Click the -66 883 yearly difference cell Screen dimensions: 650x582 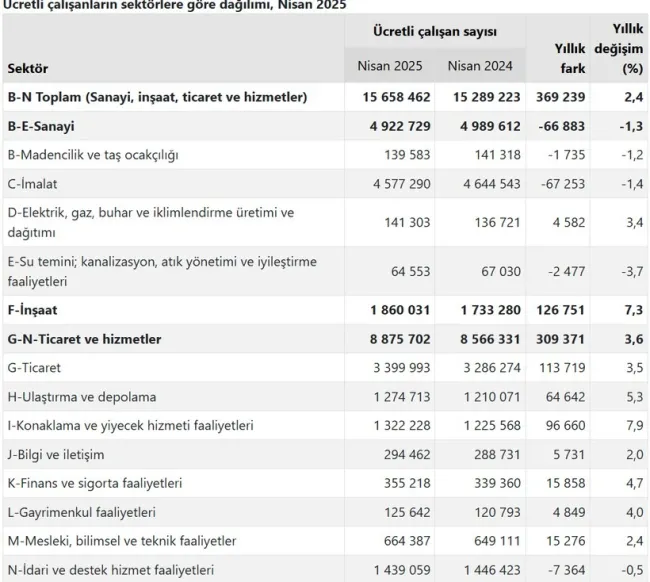pos(561,126)
